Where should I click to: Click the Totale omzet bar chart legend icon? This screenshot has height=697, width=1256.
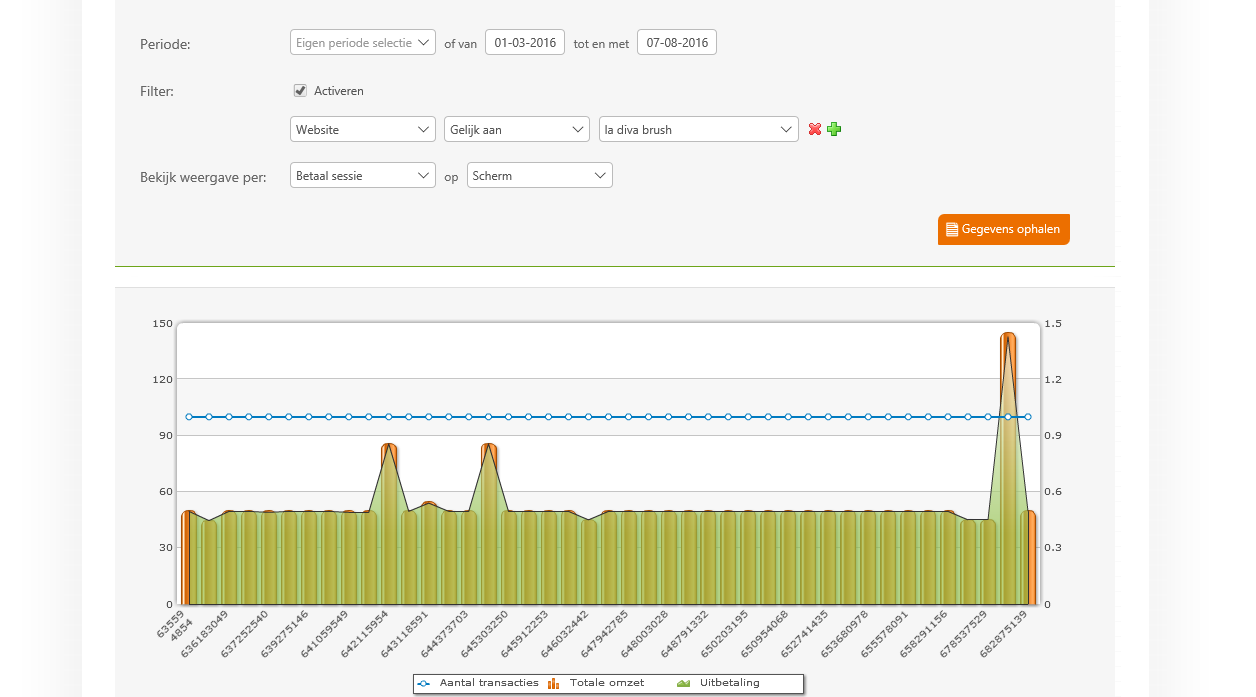[x=553, y=683]
